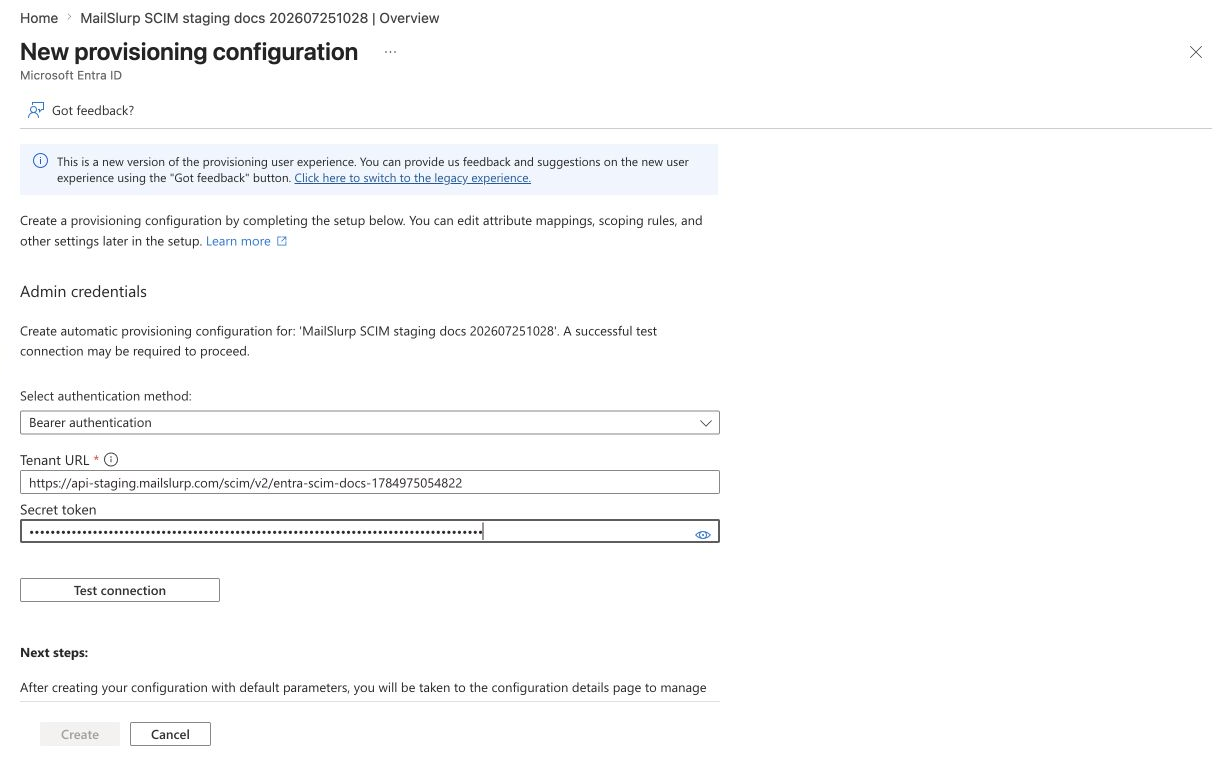Click the Got feedback? text button

93,110
